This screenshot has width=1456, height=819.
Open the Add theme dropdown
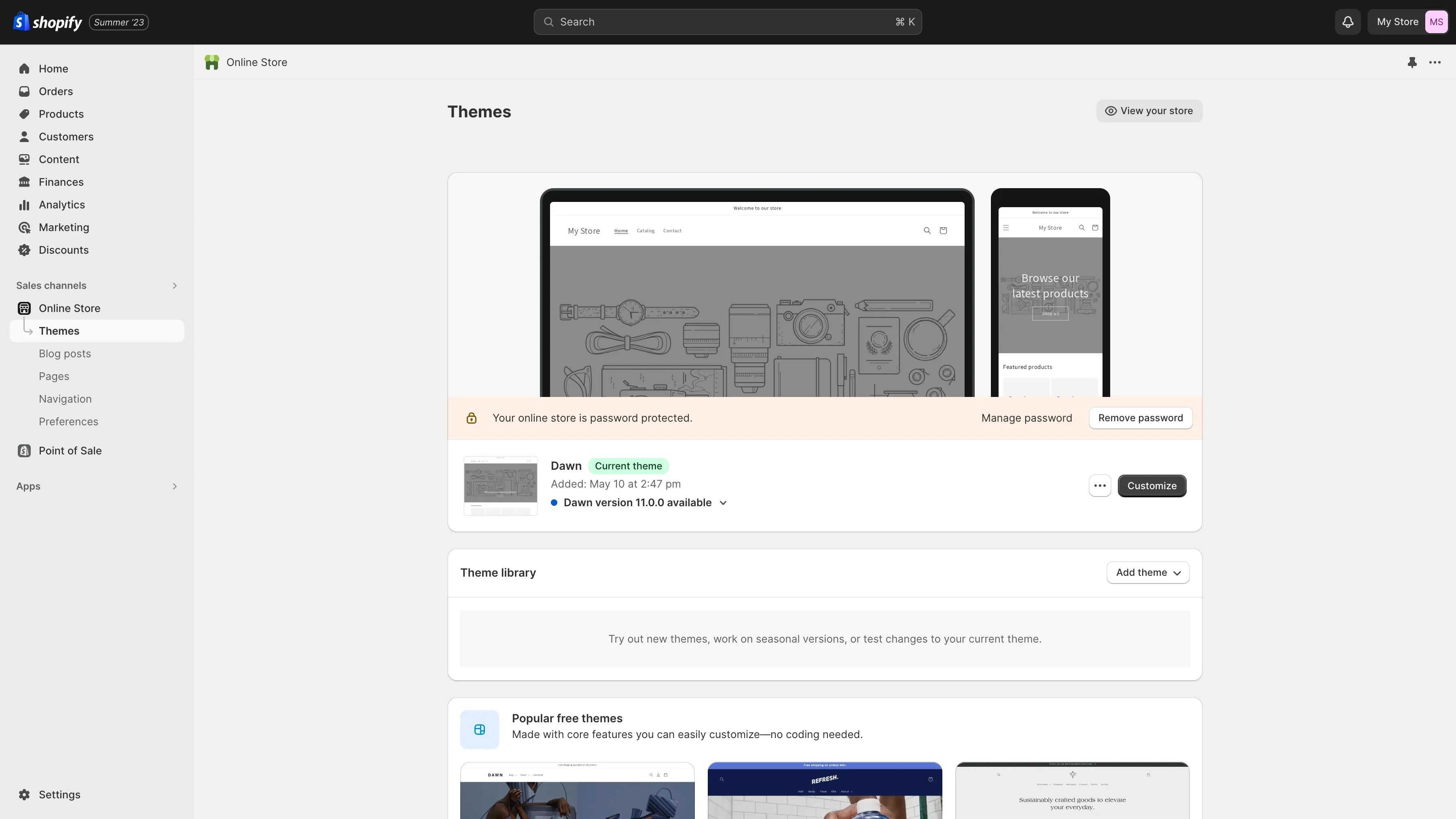[x=1147, y=572]
